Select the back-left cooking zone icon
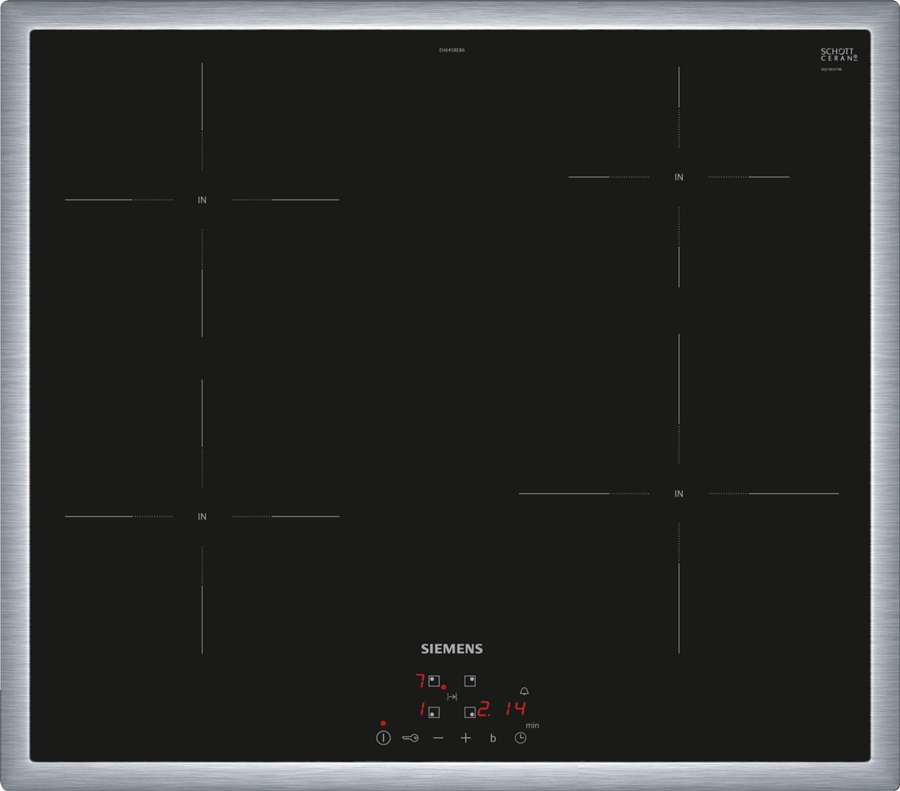Viewport: 900px width, 791px height. click(x=434, y=680)
